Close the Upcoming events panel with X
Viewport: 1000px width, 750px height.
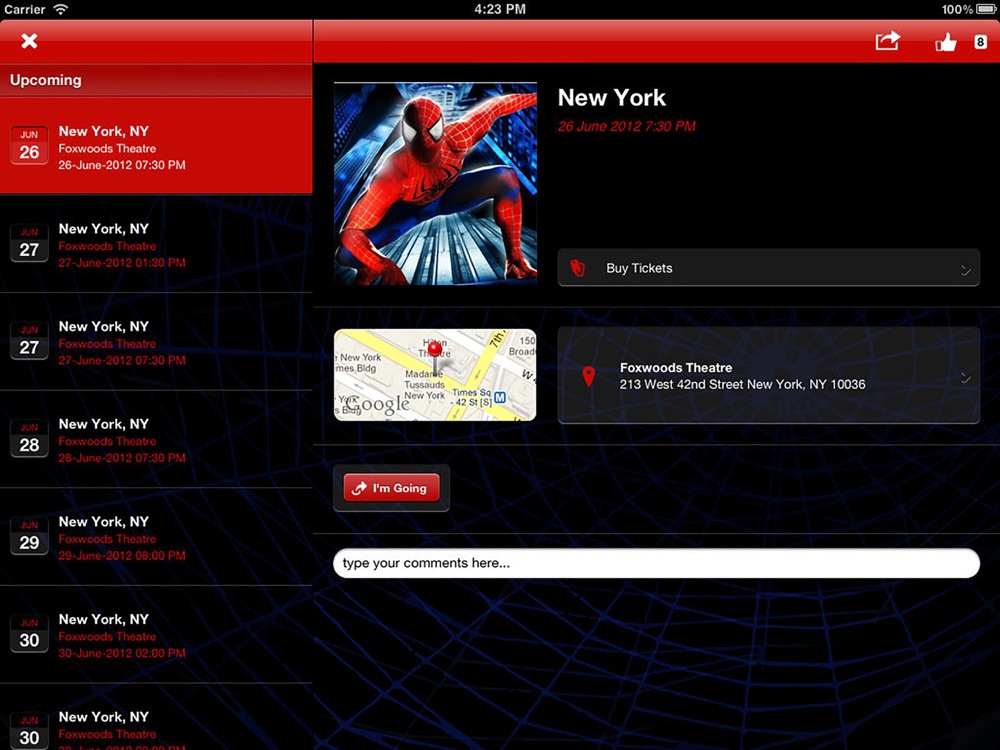(29, 41)
